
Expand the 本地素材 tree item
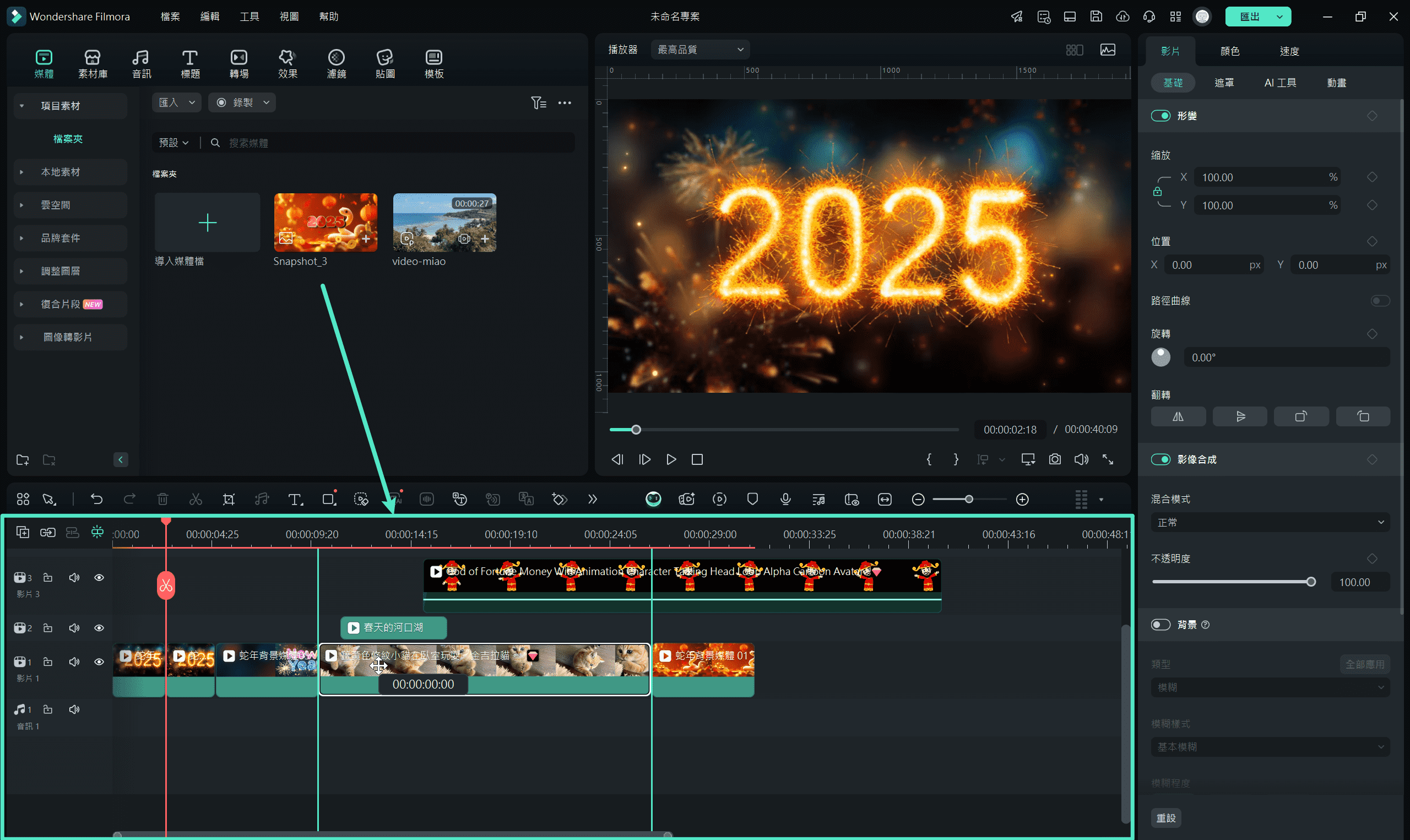pos(70,172)
